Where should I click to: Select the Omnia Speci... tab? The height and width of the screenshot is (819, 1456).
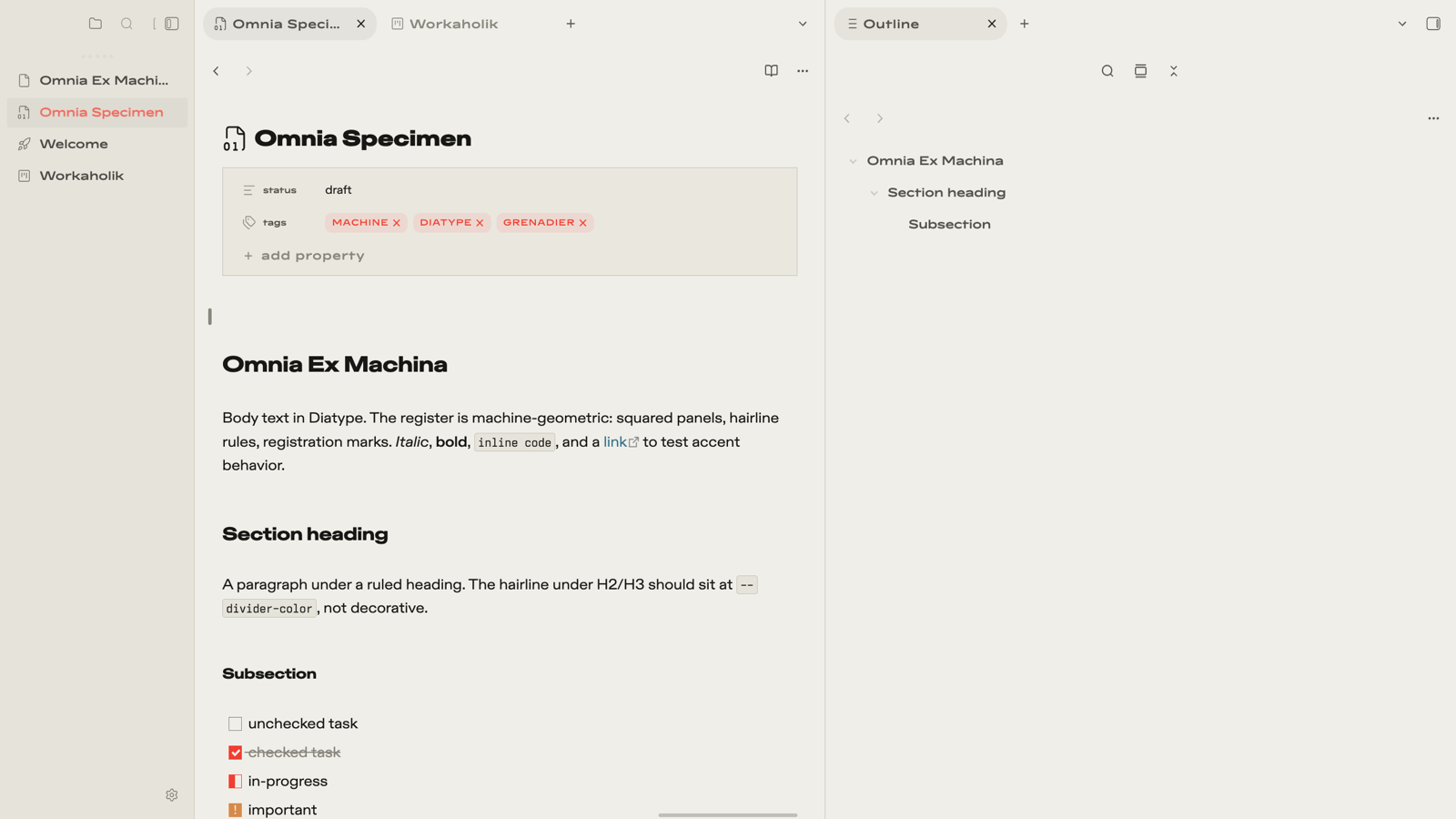point(289,24)
